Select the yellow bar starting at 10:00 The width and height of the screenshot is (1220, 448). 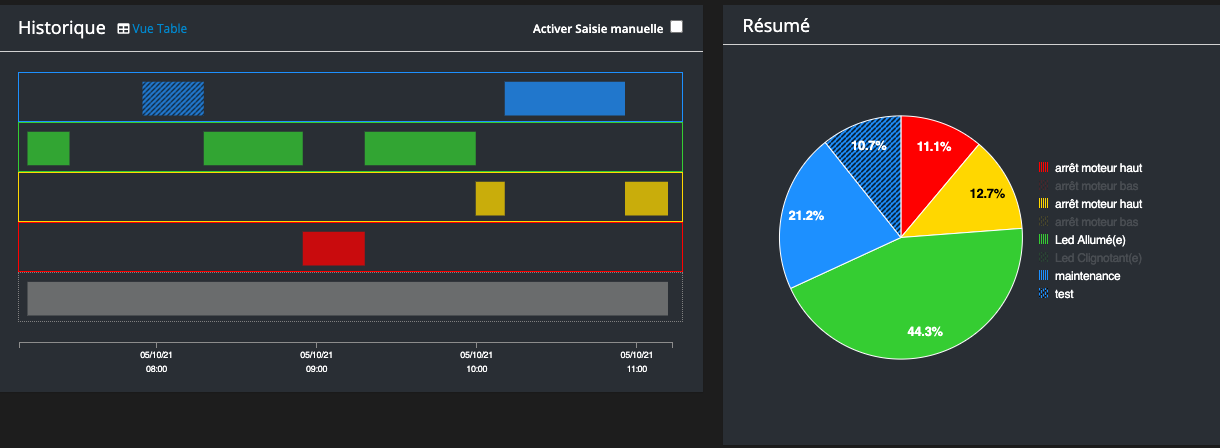490,198
